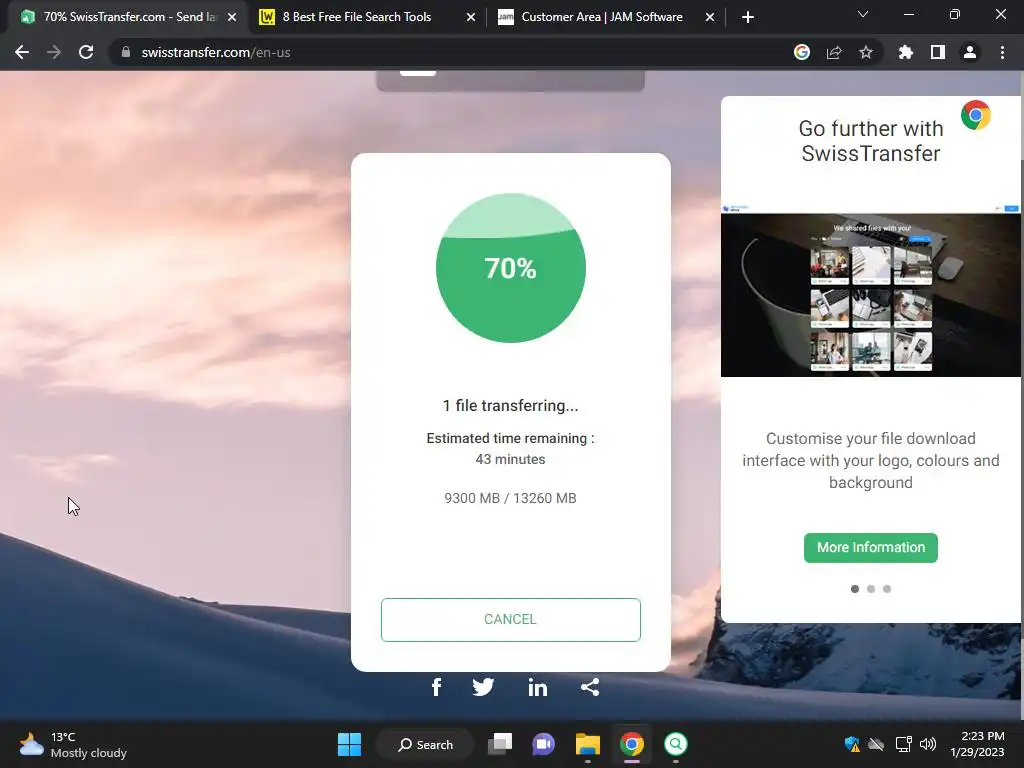Open Task View on taskbar
This screenshot has width=1024, height=768.
(500, 744)
